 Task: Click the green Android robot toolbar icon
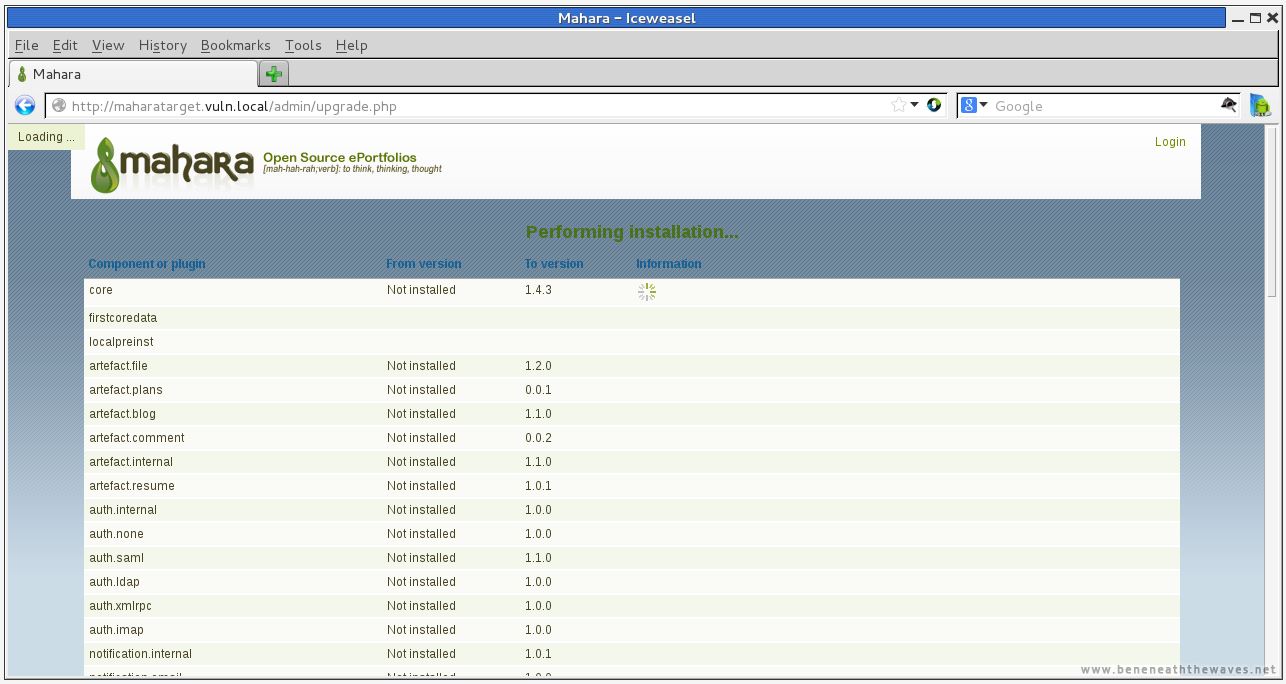[x=1260, y=105]
